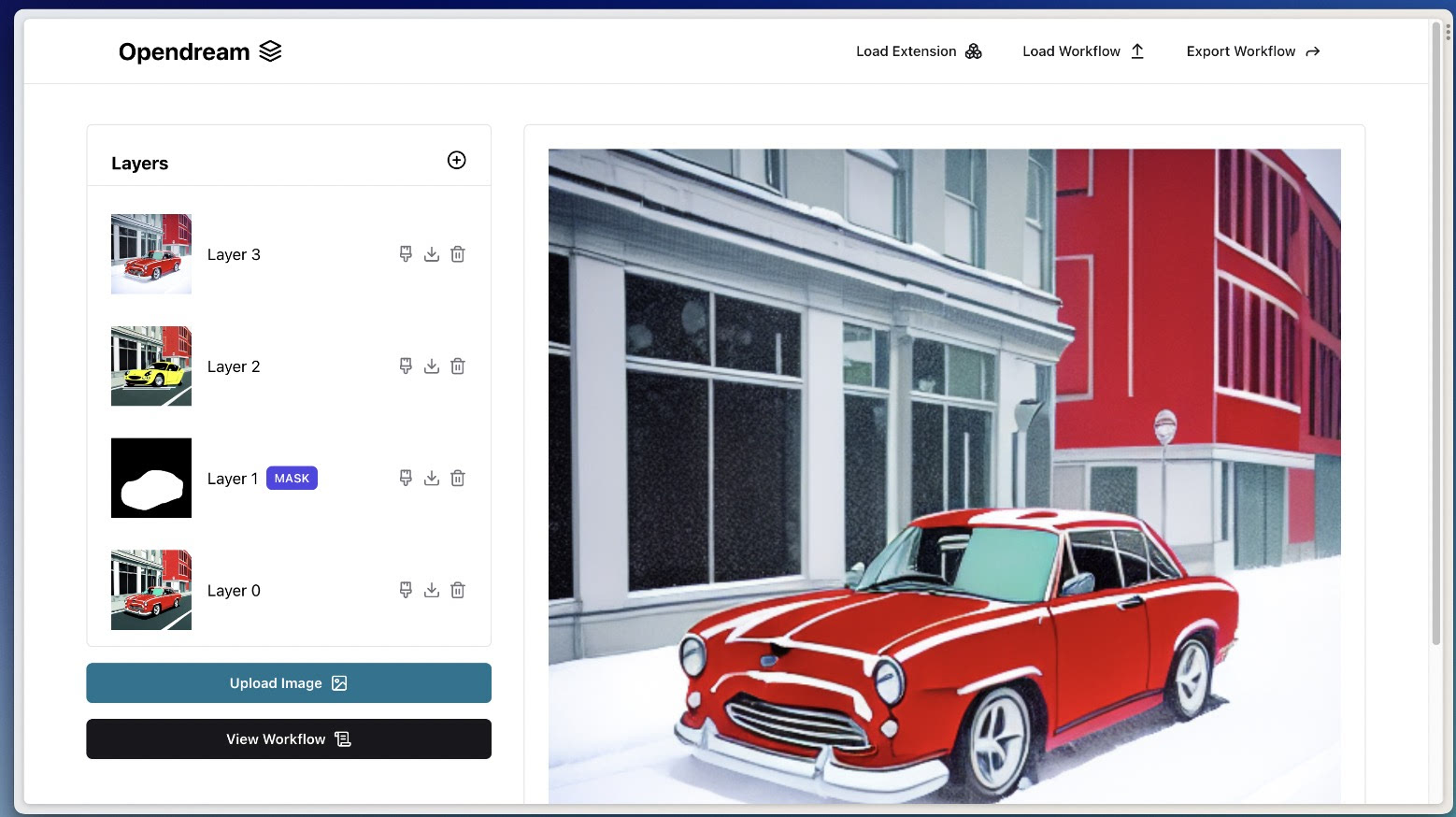Click the brush icon on Layer 1
The image size is (1456, 817).
(406, 479)
